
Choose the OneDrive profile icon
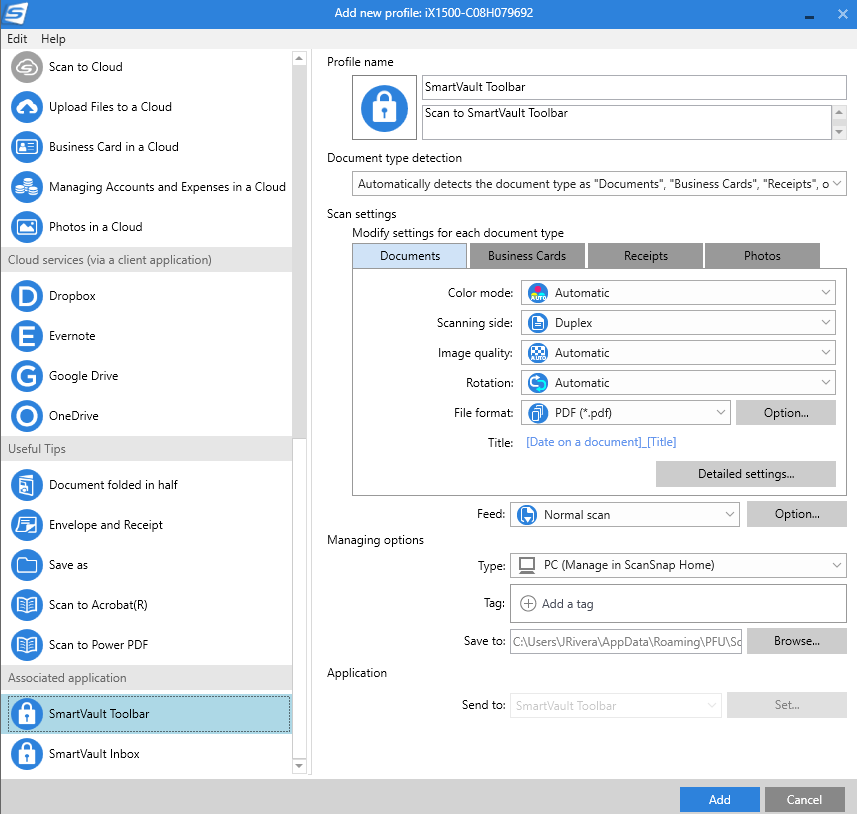[27, 415]
